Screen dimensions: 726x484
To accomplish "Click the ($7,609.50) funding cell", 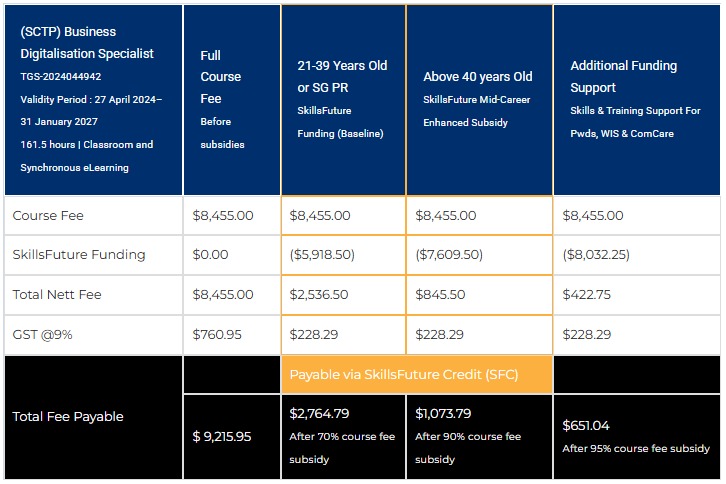I will (449, 255).
